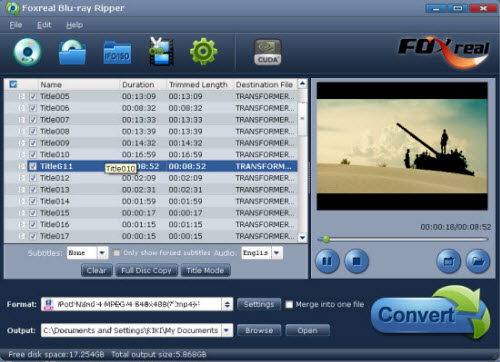This screenshot has width=500, height=362.
Task: Click the preview playback progress slider
Action: pyautogui.click(x=402, y=239)
